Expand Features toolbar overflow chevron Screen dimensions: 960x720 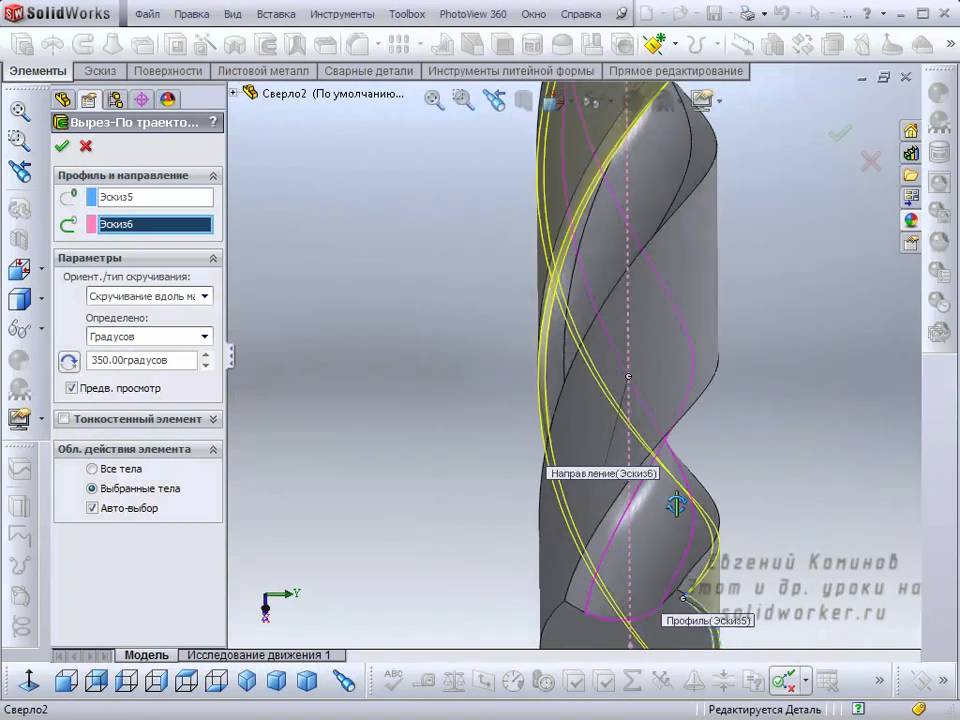(x=950, y=43)
